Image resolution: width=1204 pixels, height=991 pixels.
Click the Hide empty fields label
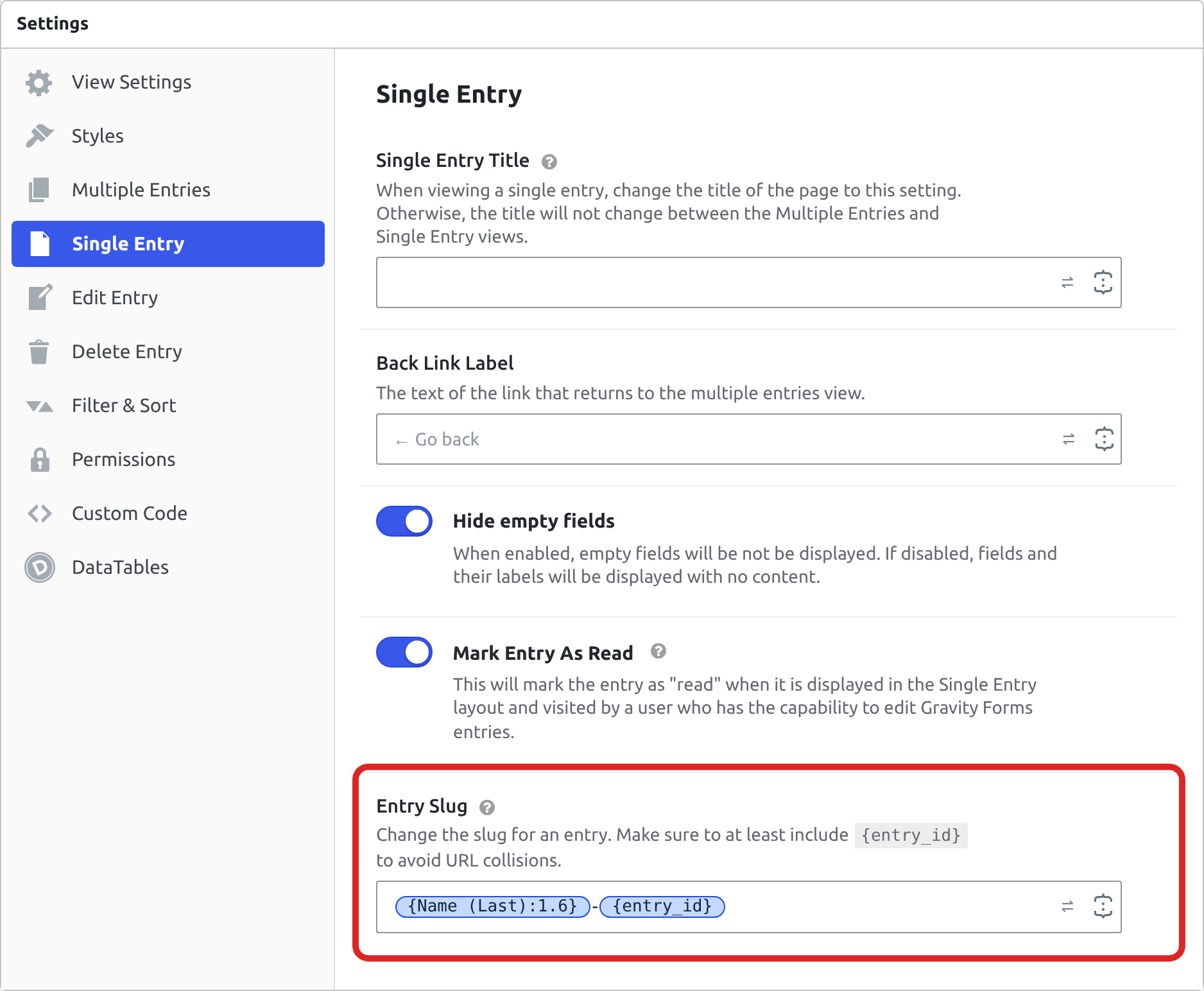click(534, 521)
